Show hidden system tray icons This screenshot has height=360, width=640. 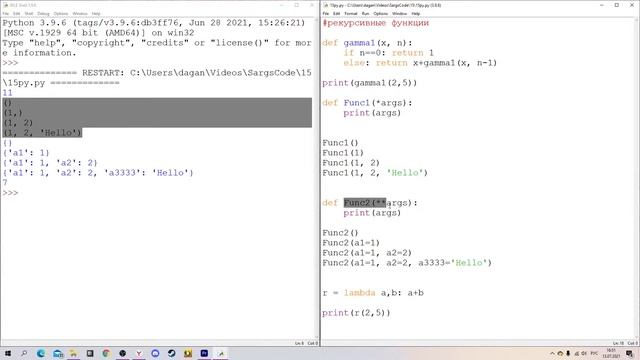tap(552, 353)
